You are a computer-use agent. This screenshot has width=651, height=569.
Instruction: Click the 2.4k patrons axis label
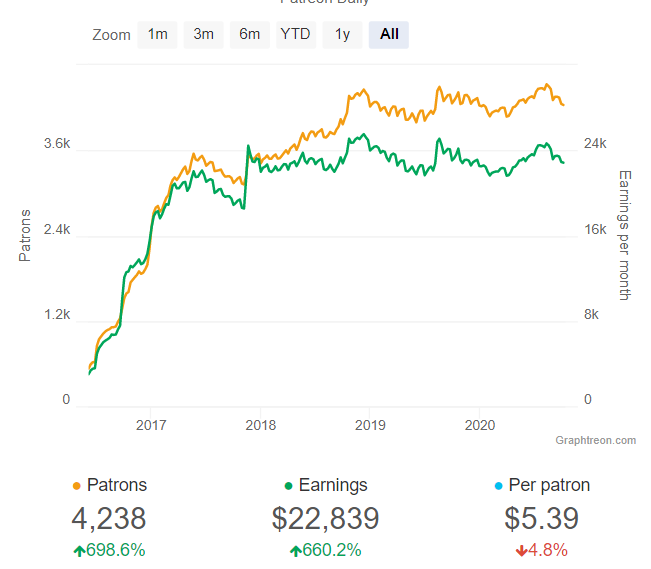pyautogui.click(x=57, y=229)
